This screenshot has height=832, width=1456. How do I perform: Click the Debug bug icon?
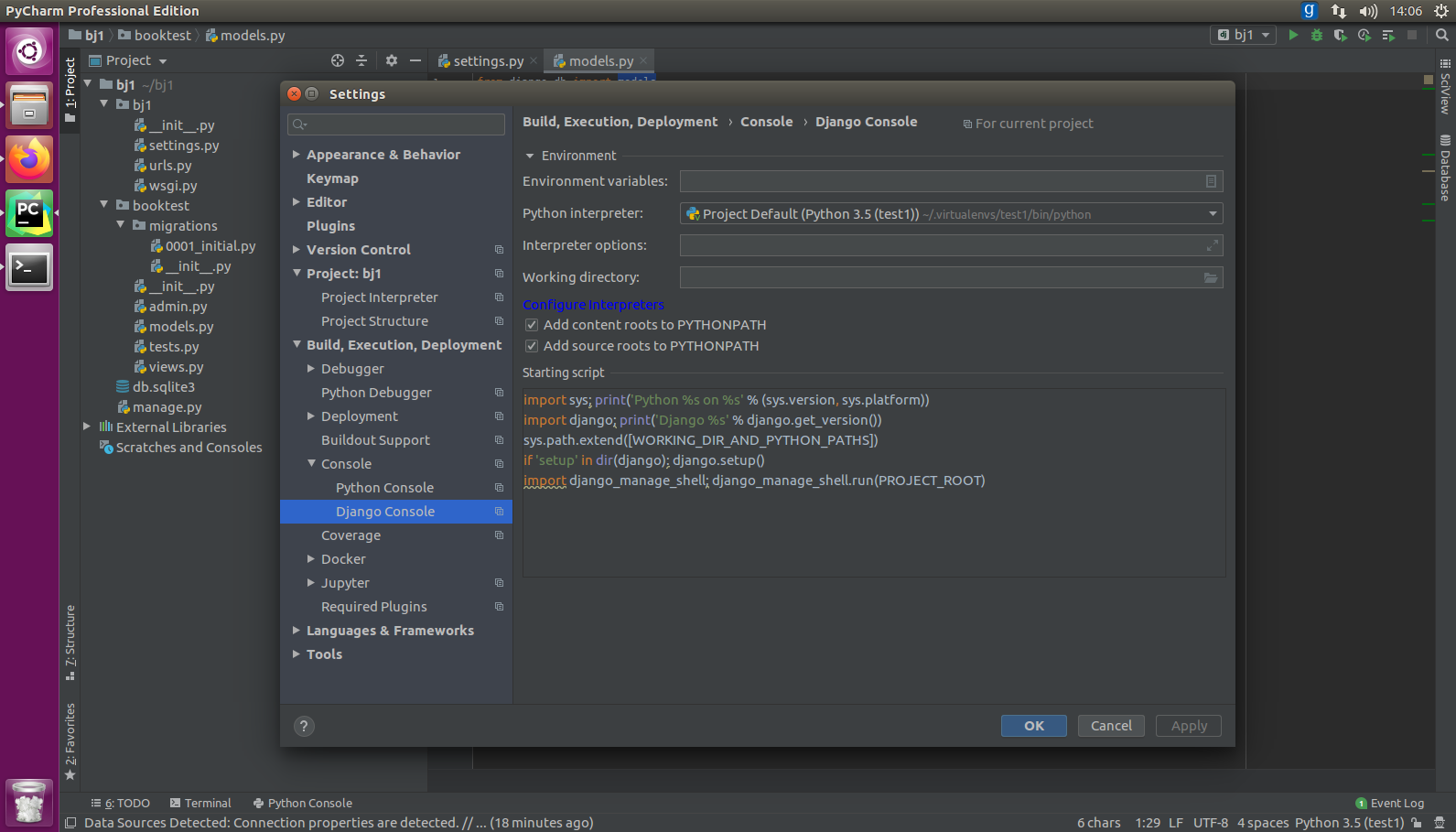[x=1317, y=35]
